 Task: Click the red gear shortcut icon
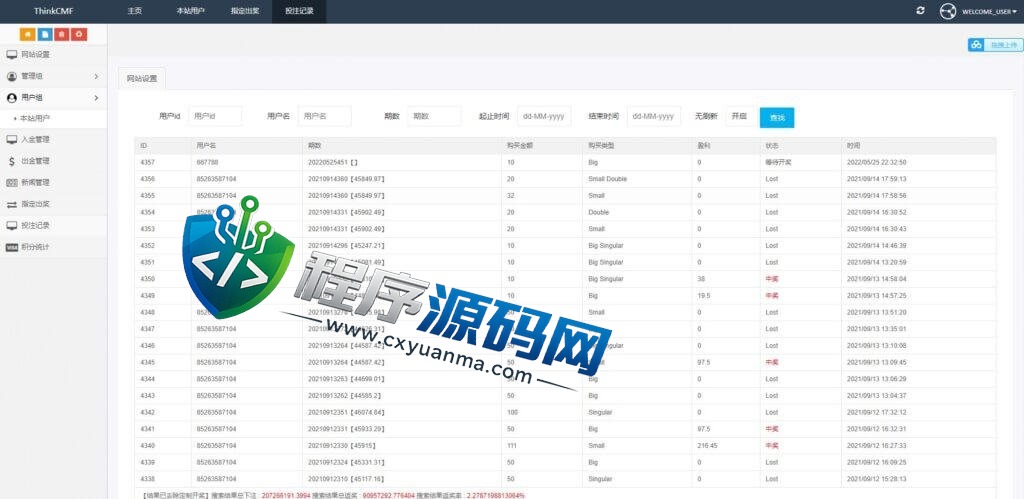80,35
